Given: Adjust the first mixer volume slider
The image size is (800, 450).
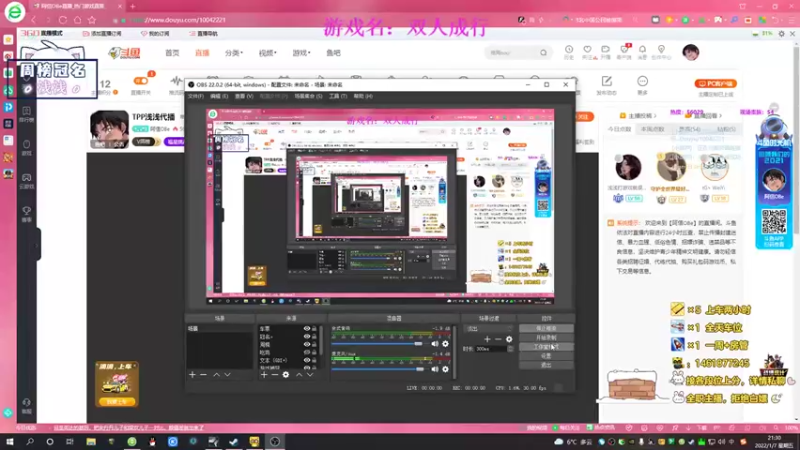Looking at the screenshot, I should (378, 344).
